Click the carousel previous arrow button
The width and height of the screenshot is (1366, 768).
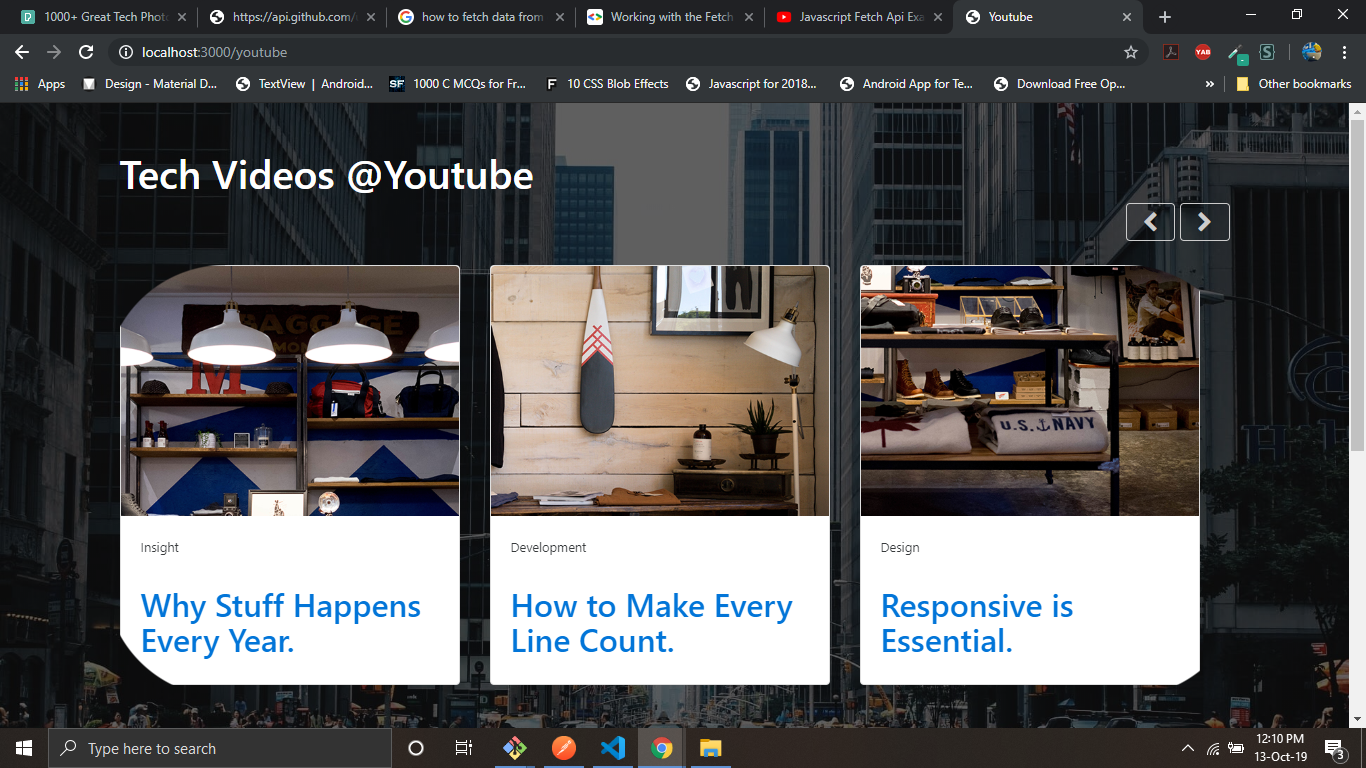click(1150, 222)
